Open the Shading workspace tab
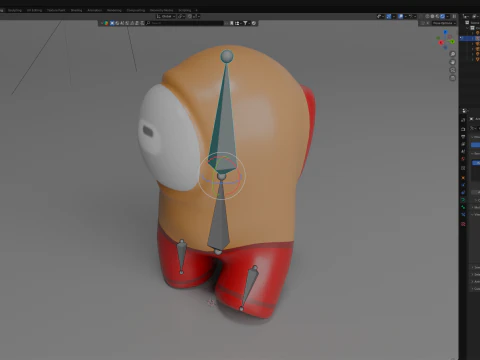Image resolution: width=480 pixels, height=360 pixels. click(x=76, y=10)
